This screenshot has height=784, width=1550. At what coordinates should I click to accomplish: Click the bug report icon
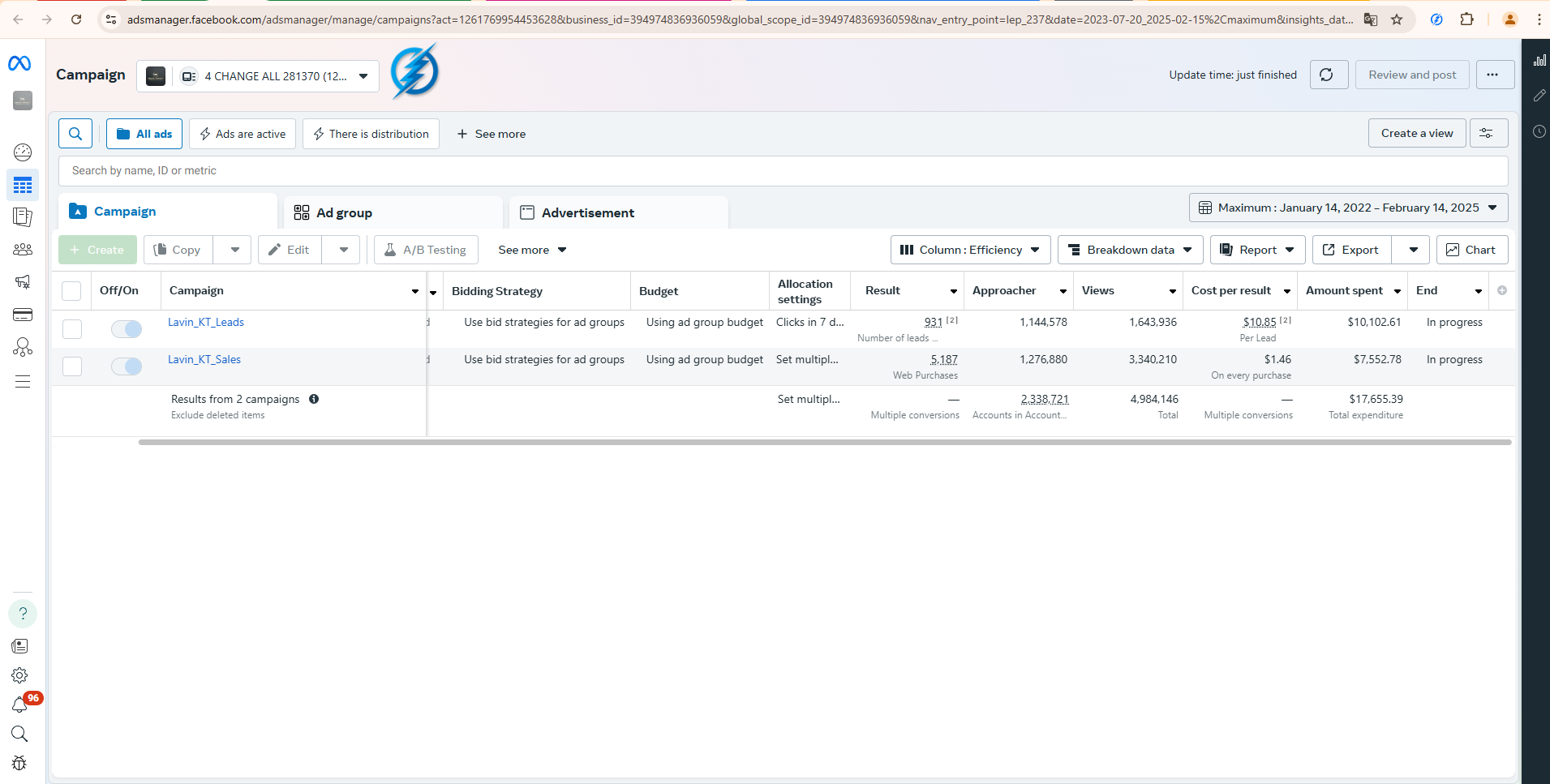[20, 763]
